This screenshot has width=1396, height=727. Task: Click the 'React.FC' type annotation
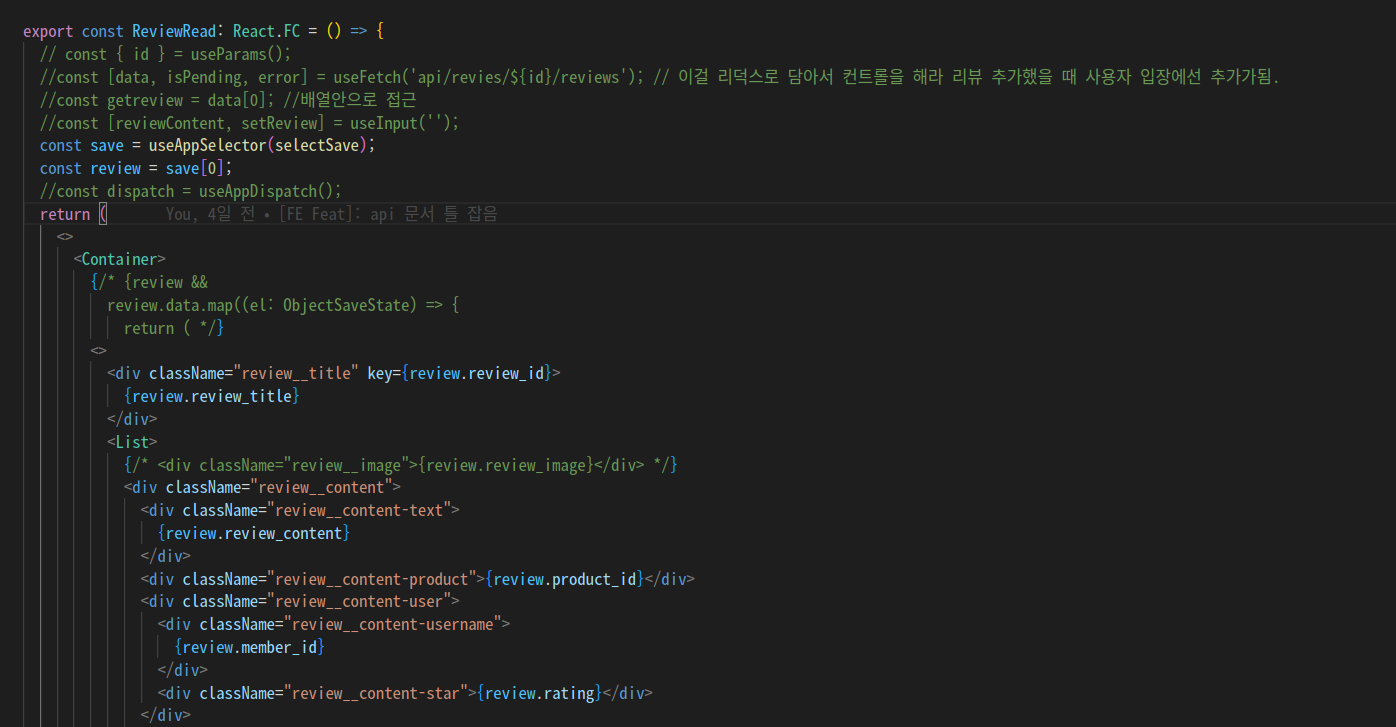pos(266,31)
